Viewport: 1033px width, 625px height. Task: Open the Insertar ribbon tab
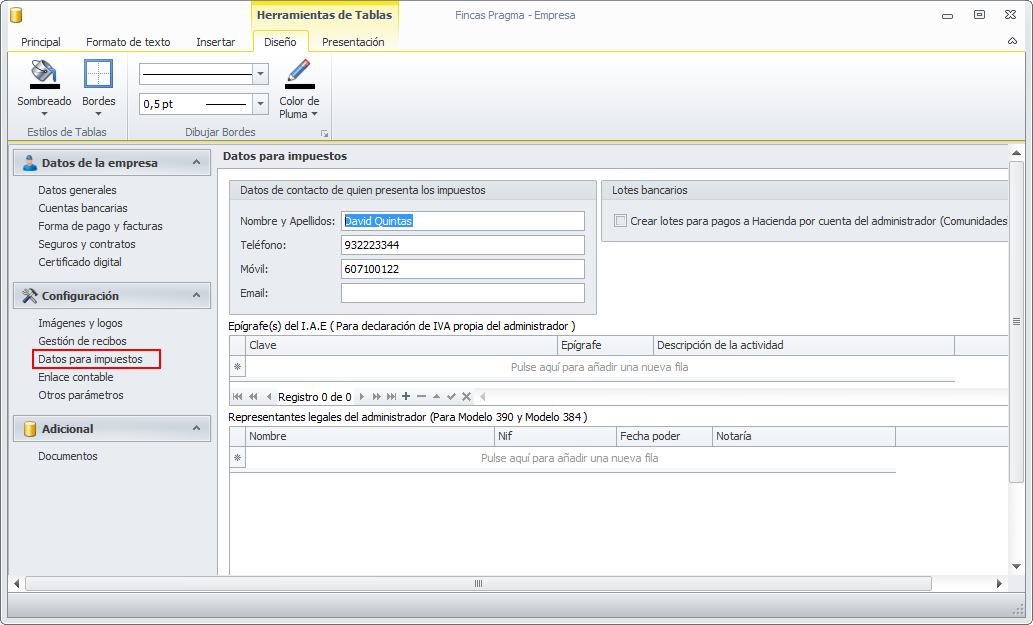coord(216,42)
